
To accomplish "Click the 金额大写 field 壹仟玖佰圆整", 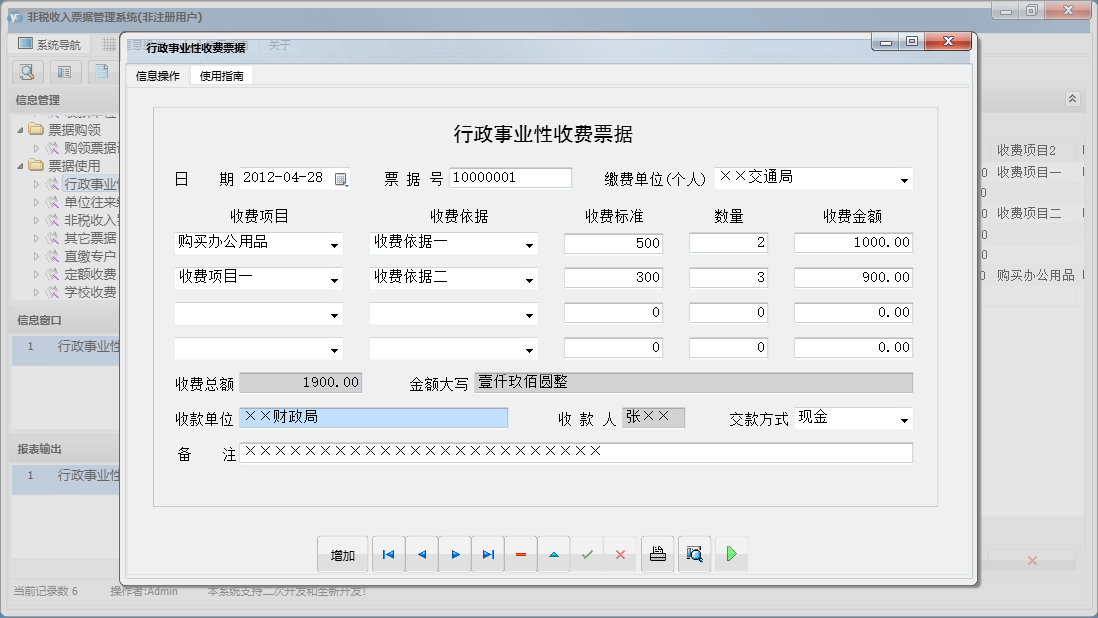I will point(693,383).
